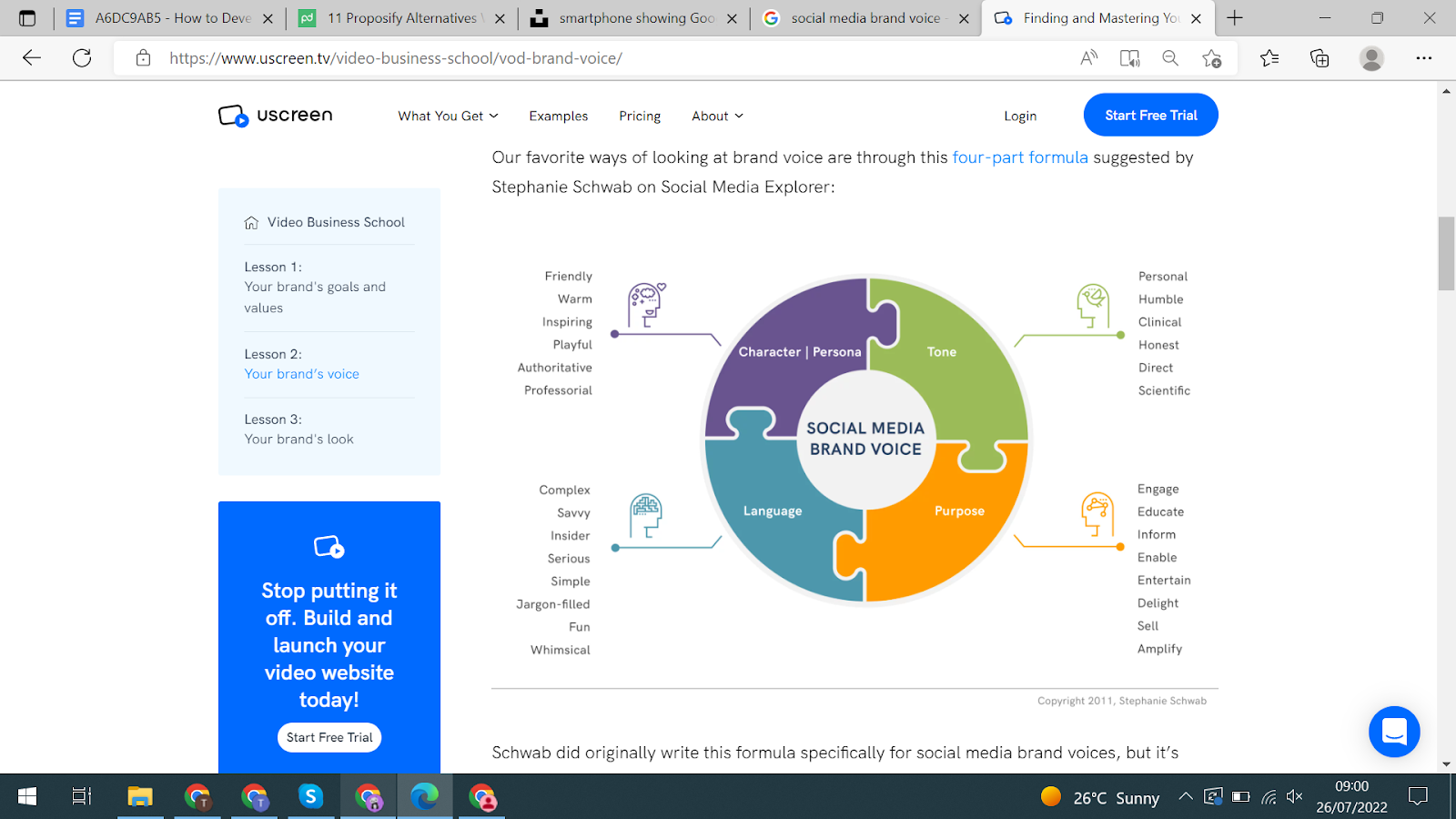The width and height of the screenshot is (1456, 819).
Task: Switch to the 'A6DC9AB5 - How to Deve' tab
Action: pos(170,18)
